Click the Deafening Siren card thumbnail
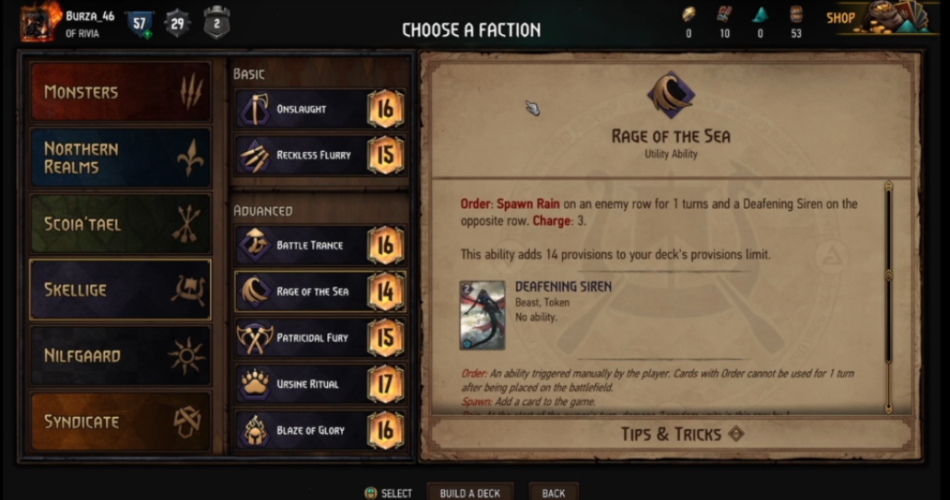The width and height of the screenshot is (950, 500). coord(482,315)
